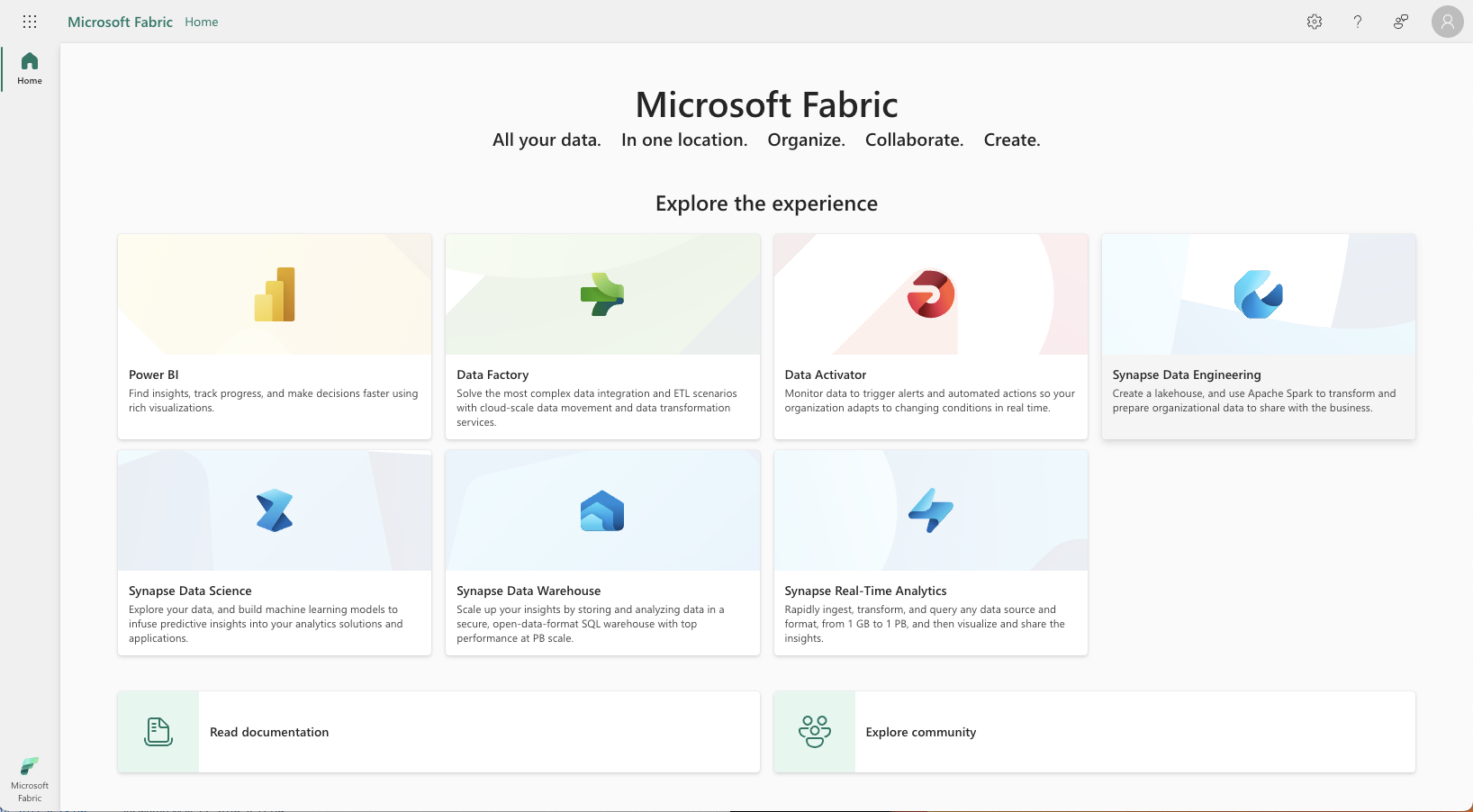This screenshot has height=812, width=1473.
Task: Click the Synapse Data Science logo
Action: [x=275, y=510]
